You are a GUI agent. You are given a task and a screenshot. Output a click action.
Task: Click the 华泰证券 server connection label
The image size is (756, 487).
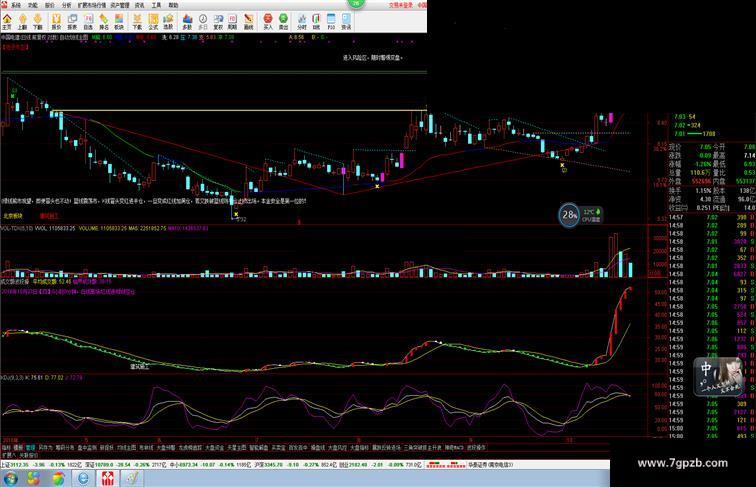pyautogui.click(x=490, y=465)
